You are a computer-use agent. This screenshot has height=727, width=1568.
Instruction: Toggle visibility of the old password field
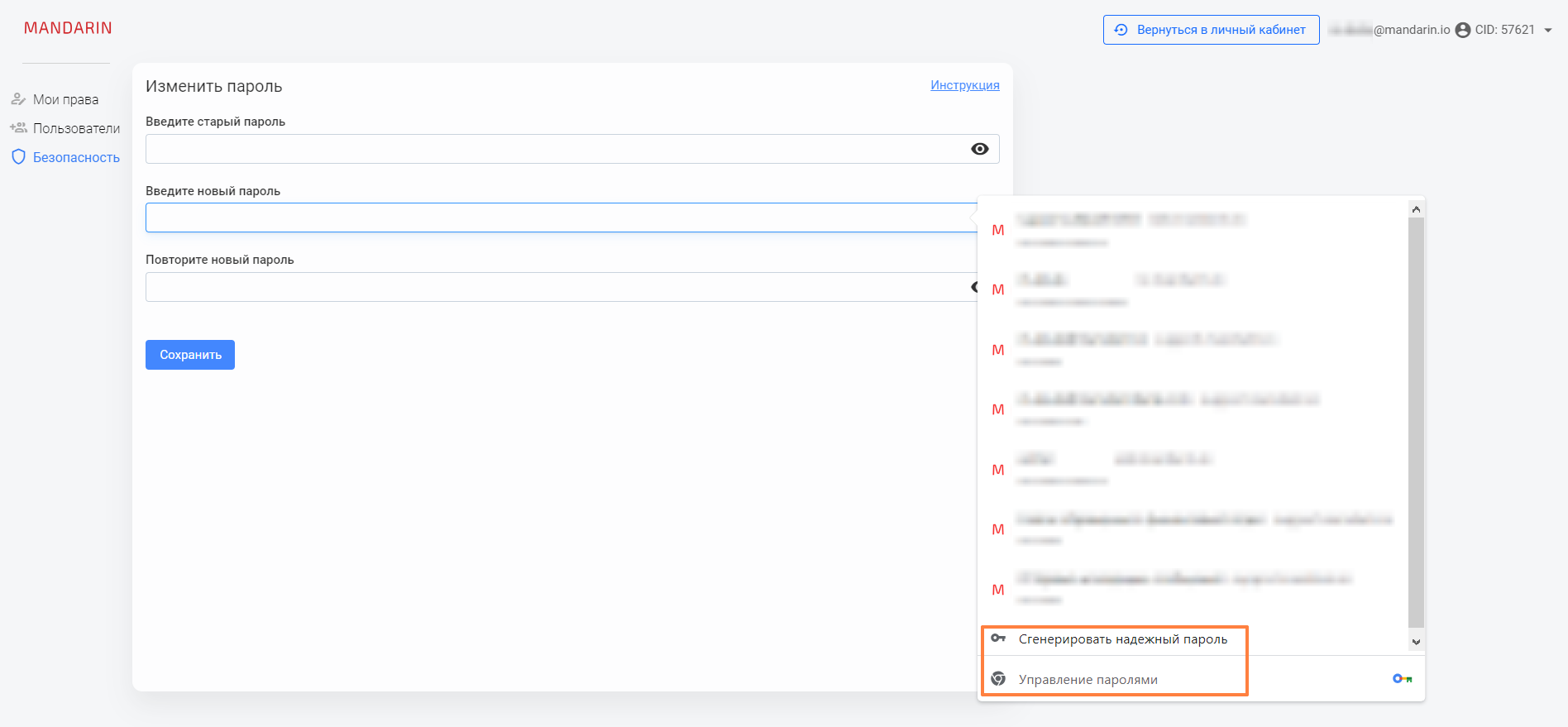coord(979,149)
